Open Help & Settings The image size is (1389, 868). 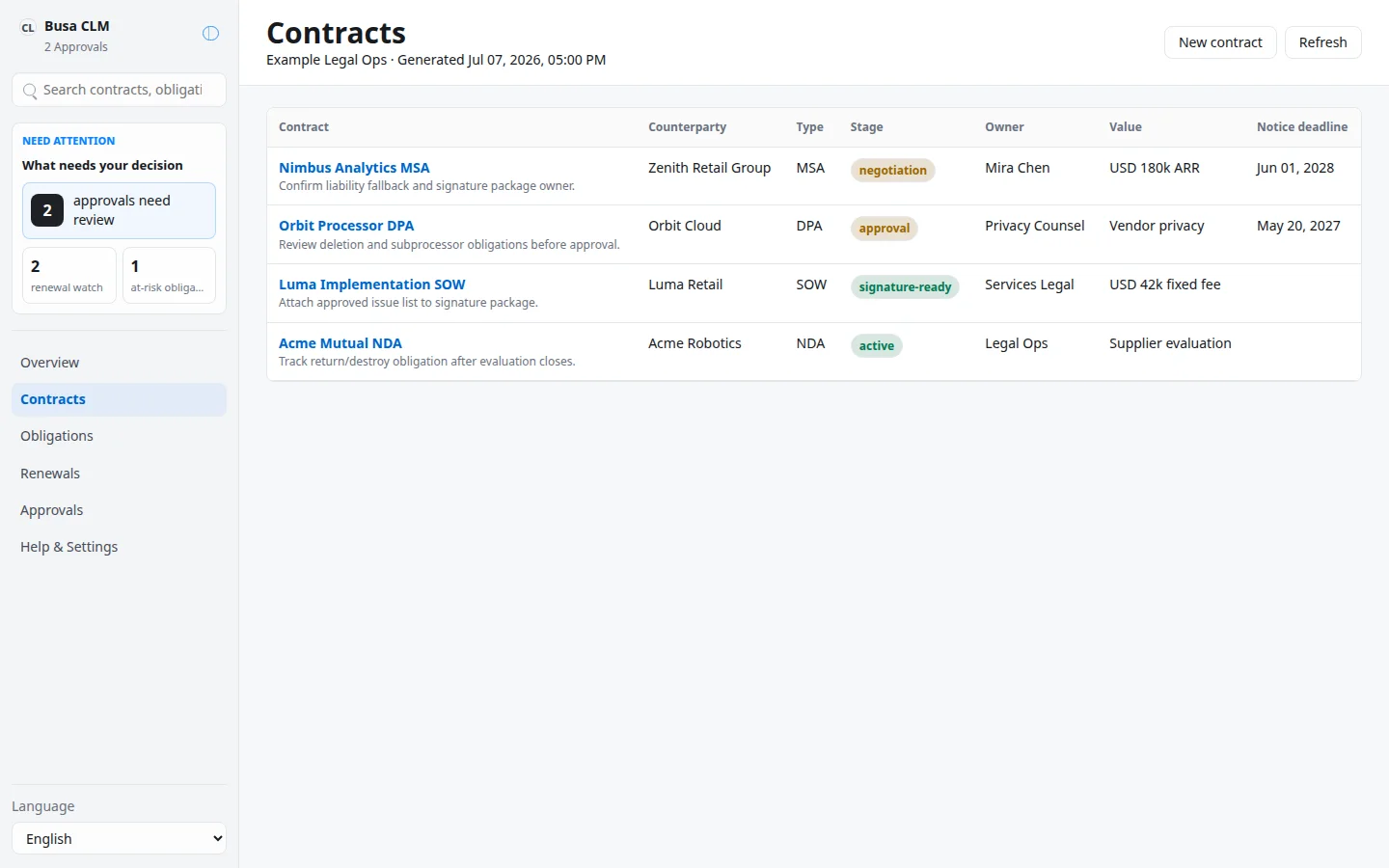120,547
